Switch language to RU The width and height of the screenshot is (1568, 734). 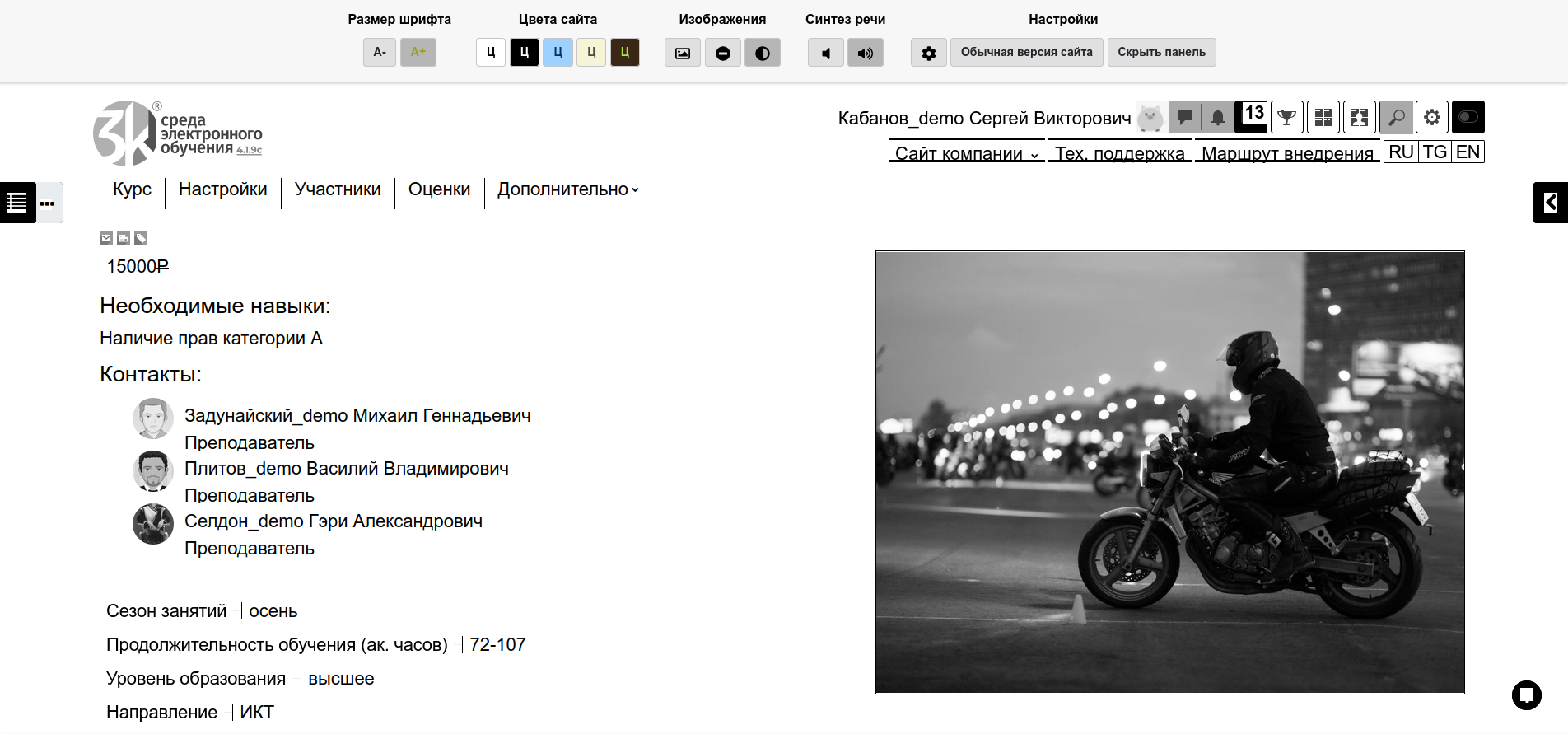[x=1401, y=152]
